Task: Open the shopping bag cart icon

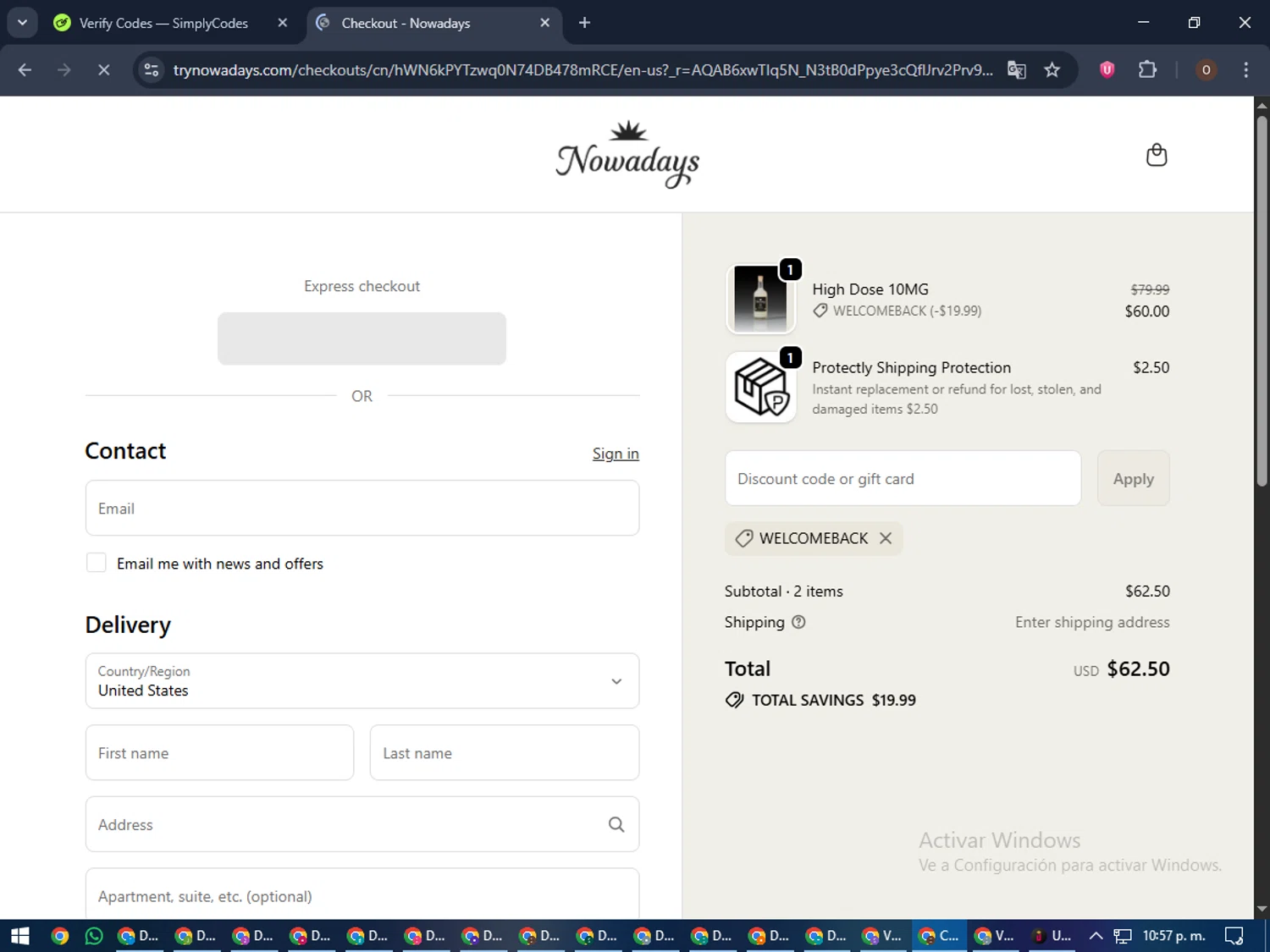Action: pyautogui.click(x=1157, y=155)
